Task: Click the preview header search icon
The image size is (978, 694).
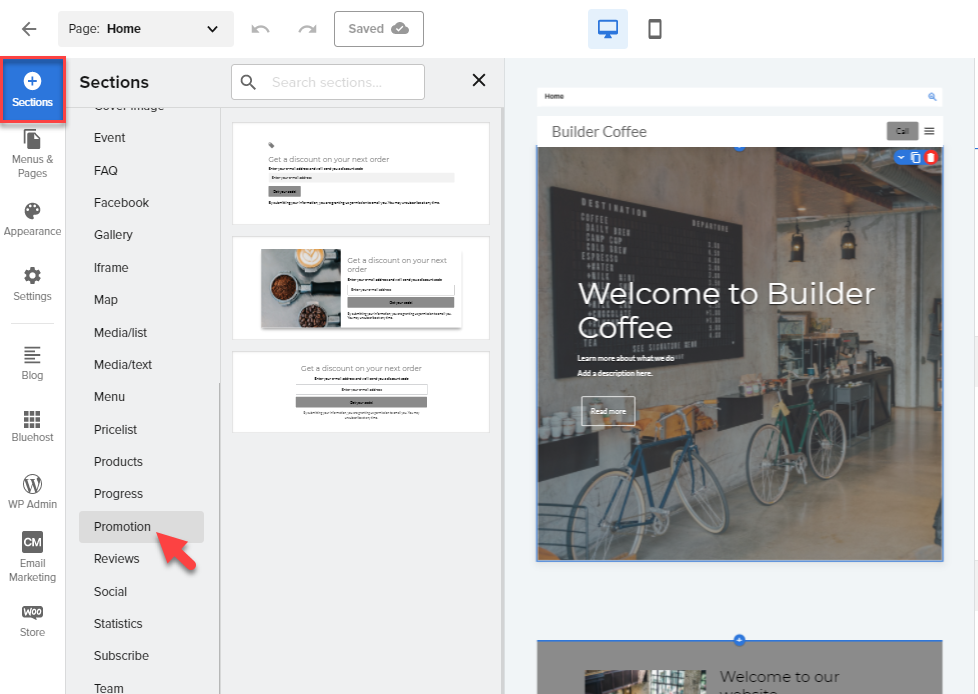Action: (932, 97)
